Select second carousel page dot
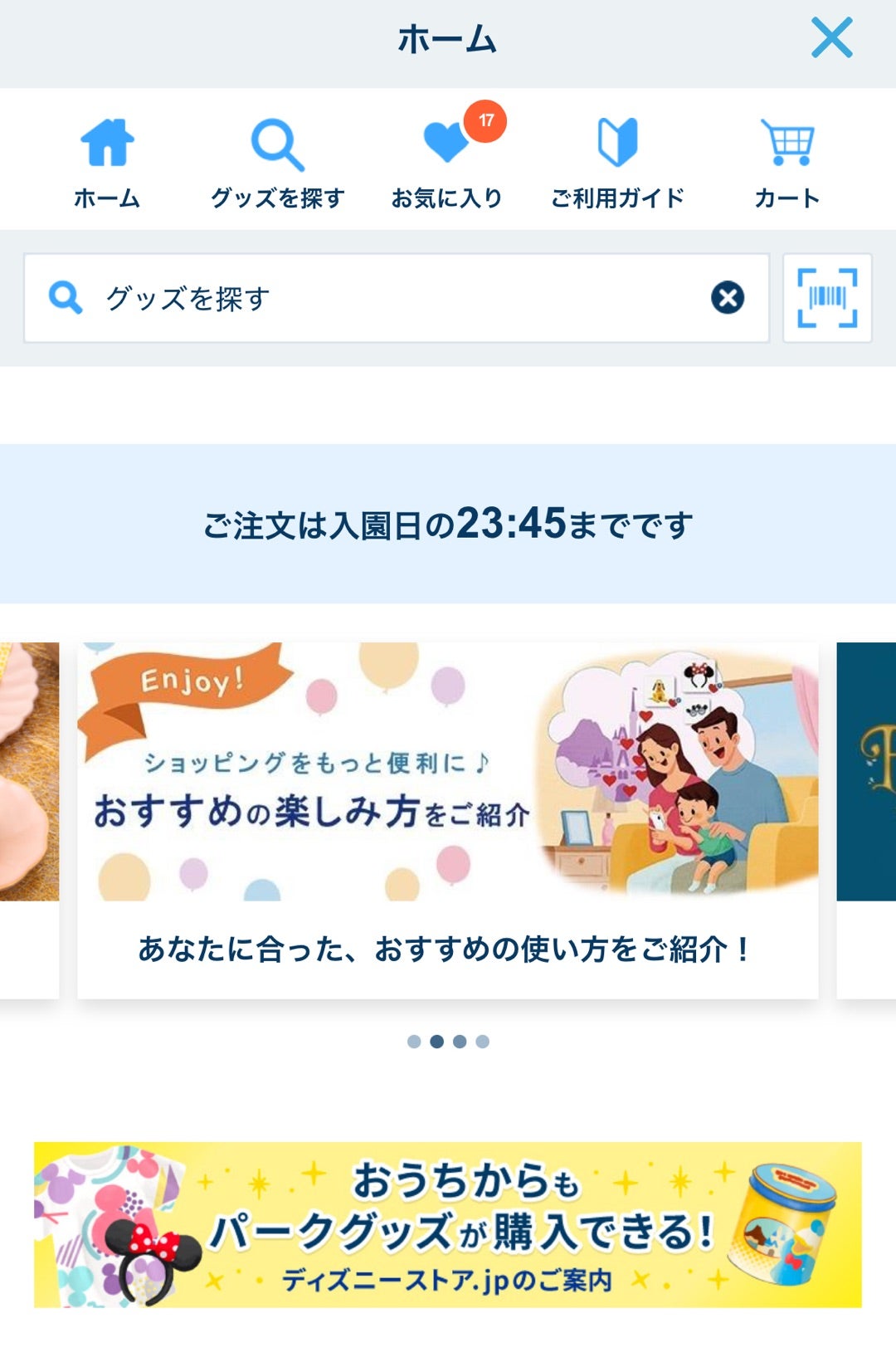Screen dimensions: 896x1367 coord(436,1042)
